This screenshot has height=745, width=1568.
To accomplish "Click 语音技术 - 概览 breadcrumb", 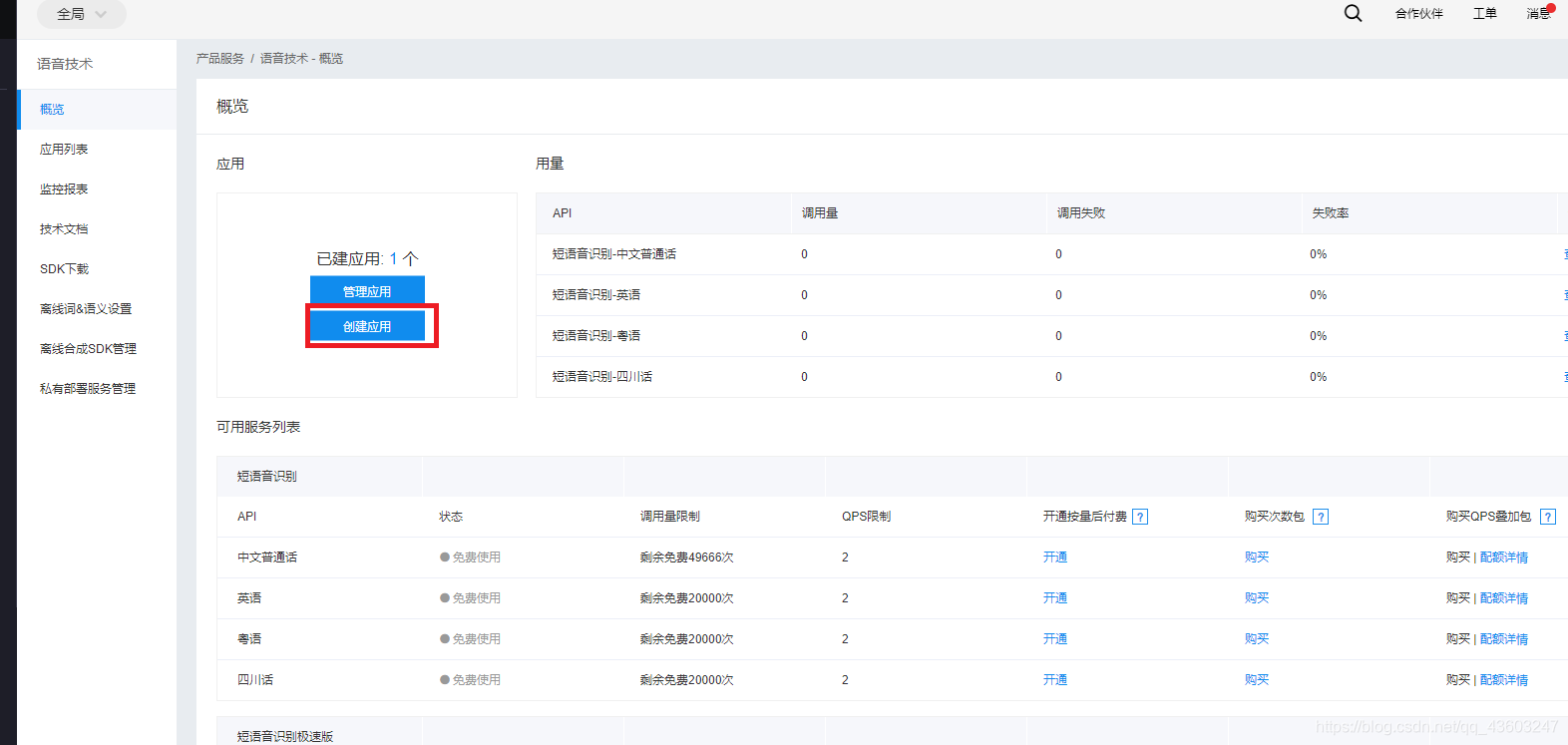I will point(301,59).
